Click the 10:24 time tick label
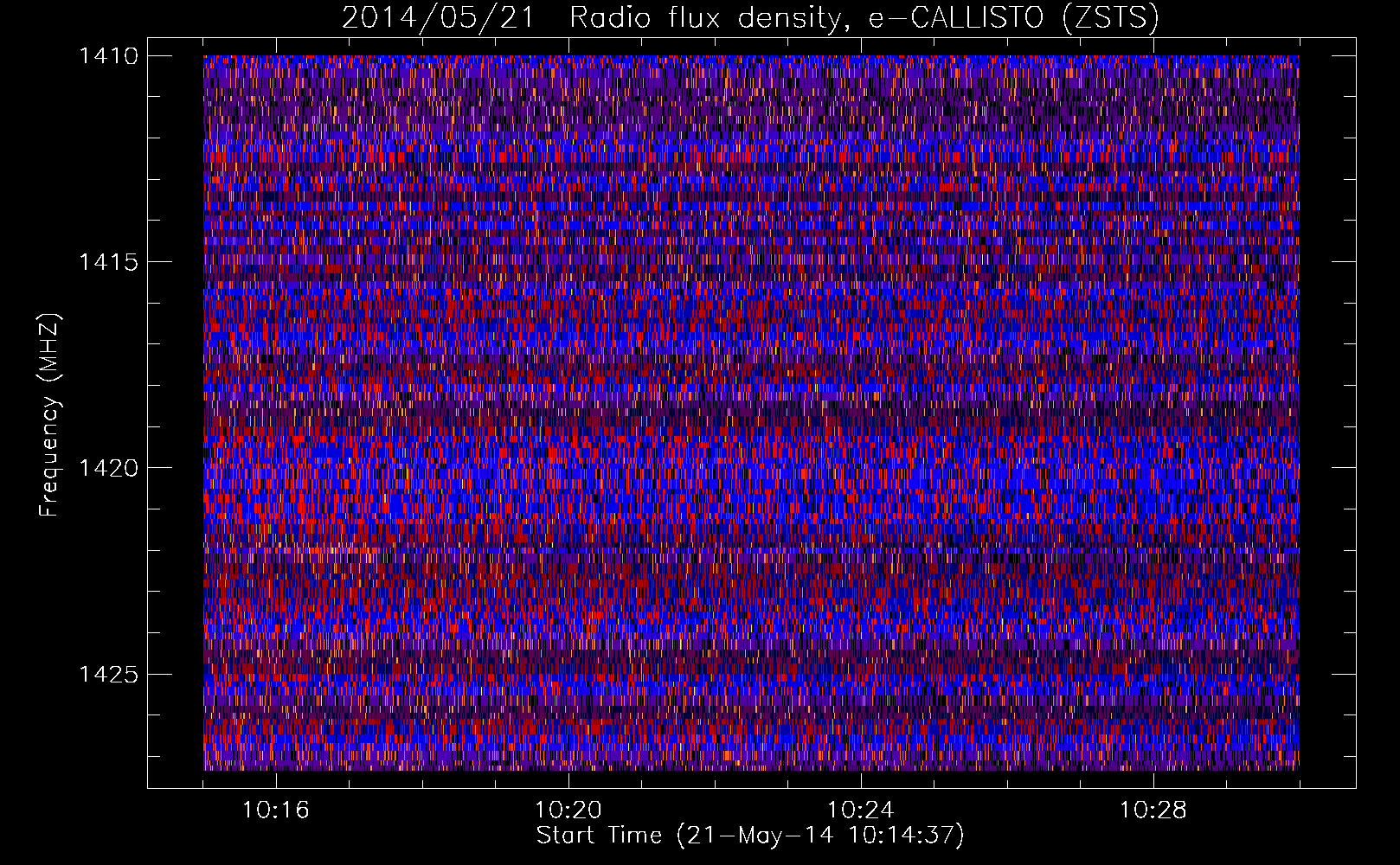This screenshot has height=865, width=1400. pos(861,811)
